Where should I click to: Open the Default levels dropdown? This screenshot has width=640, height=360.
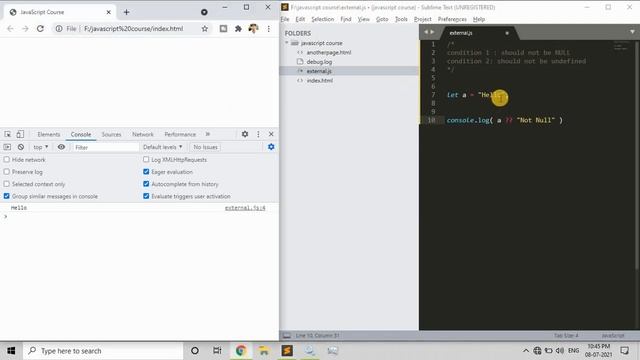pos(162,147)
